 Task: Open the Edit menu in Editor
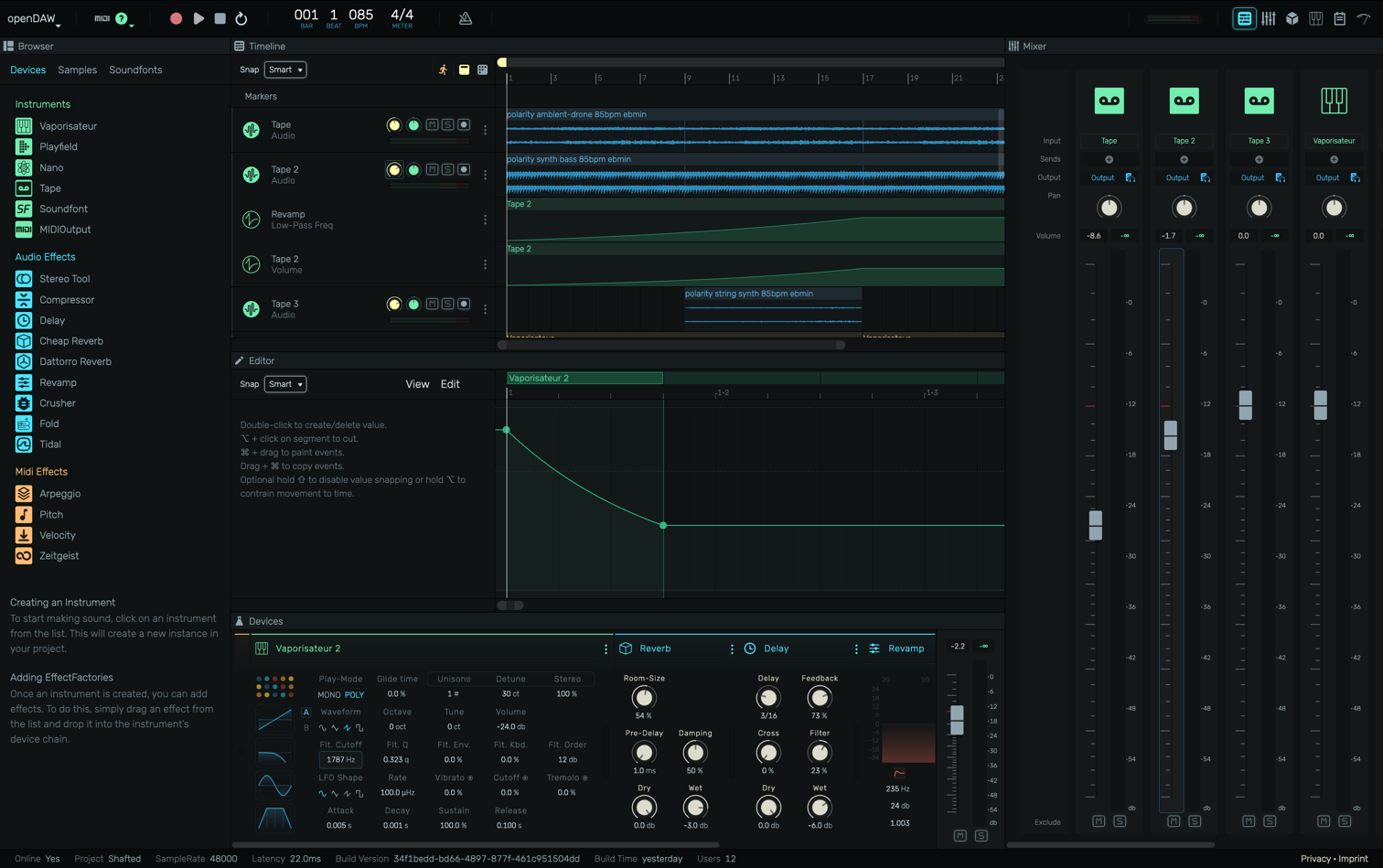coord(450,384)
